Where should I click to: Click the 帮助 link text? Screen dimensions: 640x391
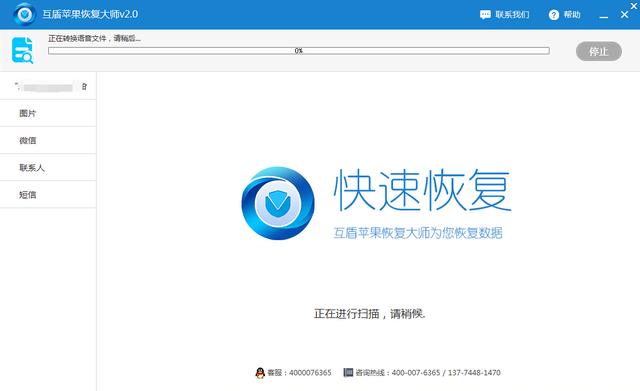572,15
